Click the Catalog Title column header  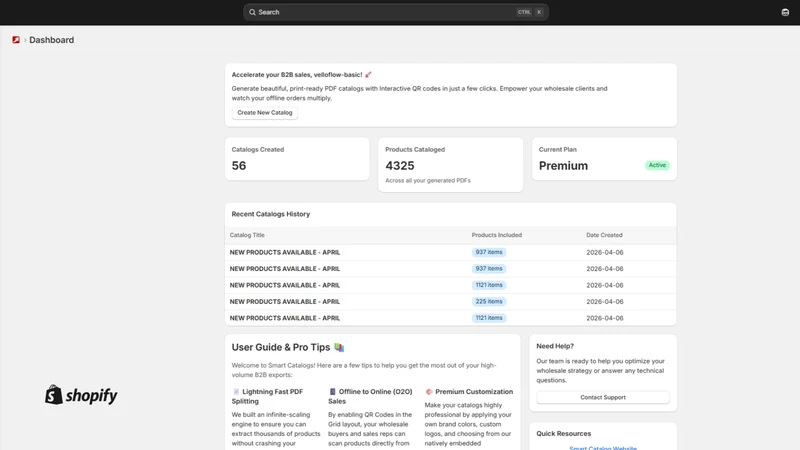click(x=247, y=235)
